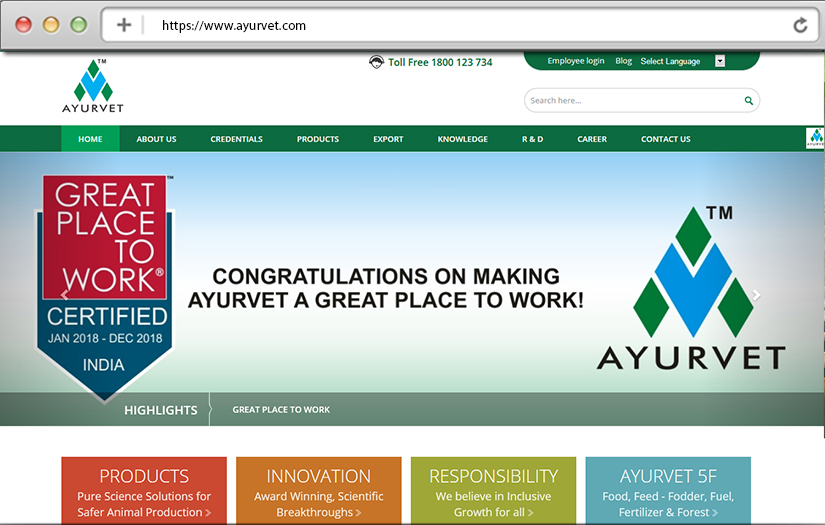Click the browser address bar URL

click(x=234, y=25)
